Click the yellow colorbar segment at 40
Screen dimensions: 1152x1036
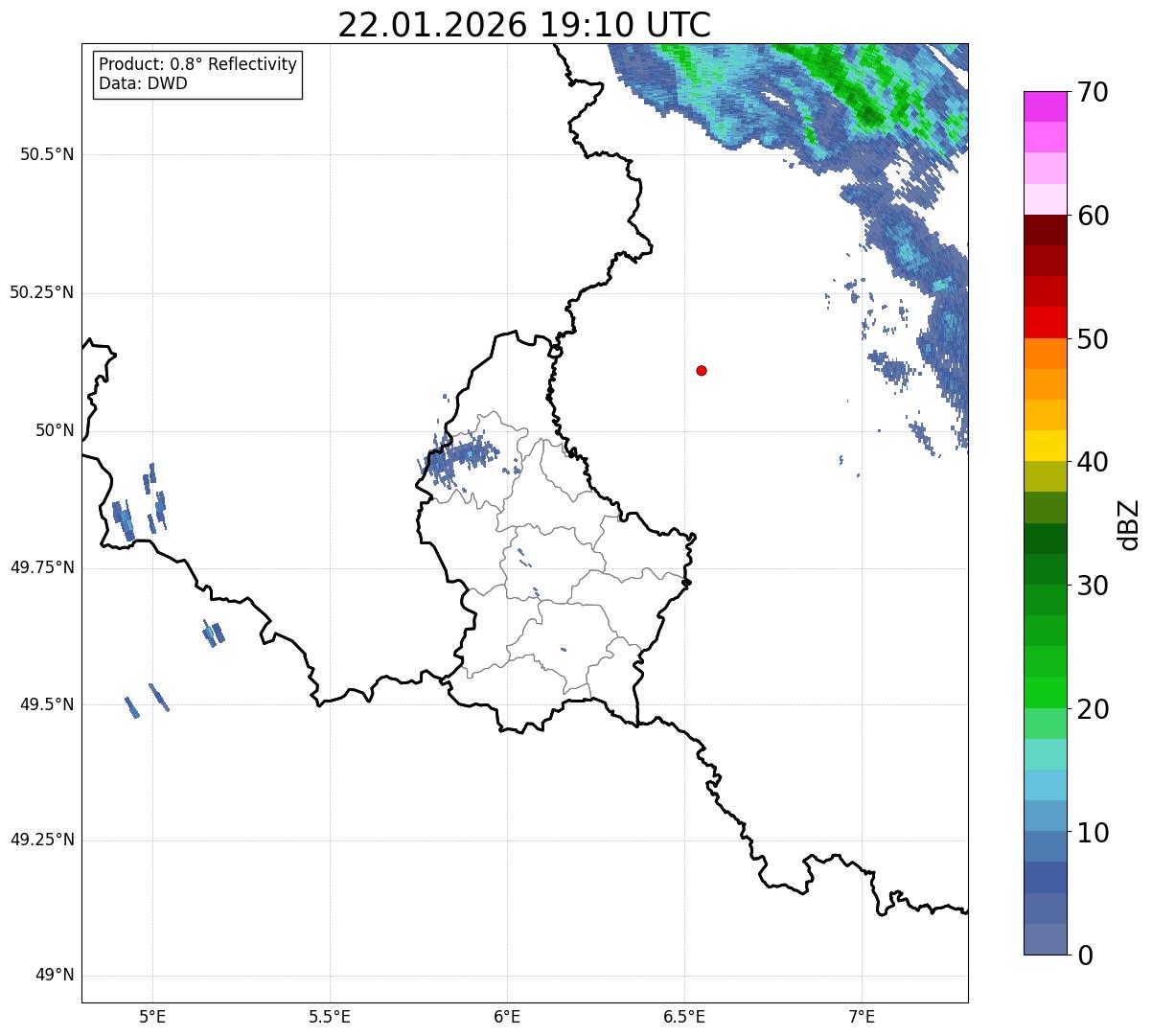pyautogui.click(x=1045, y=446)
